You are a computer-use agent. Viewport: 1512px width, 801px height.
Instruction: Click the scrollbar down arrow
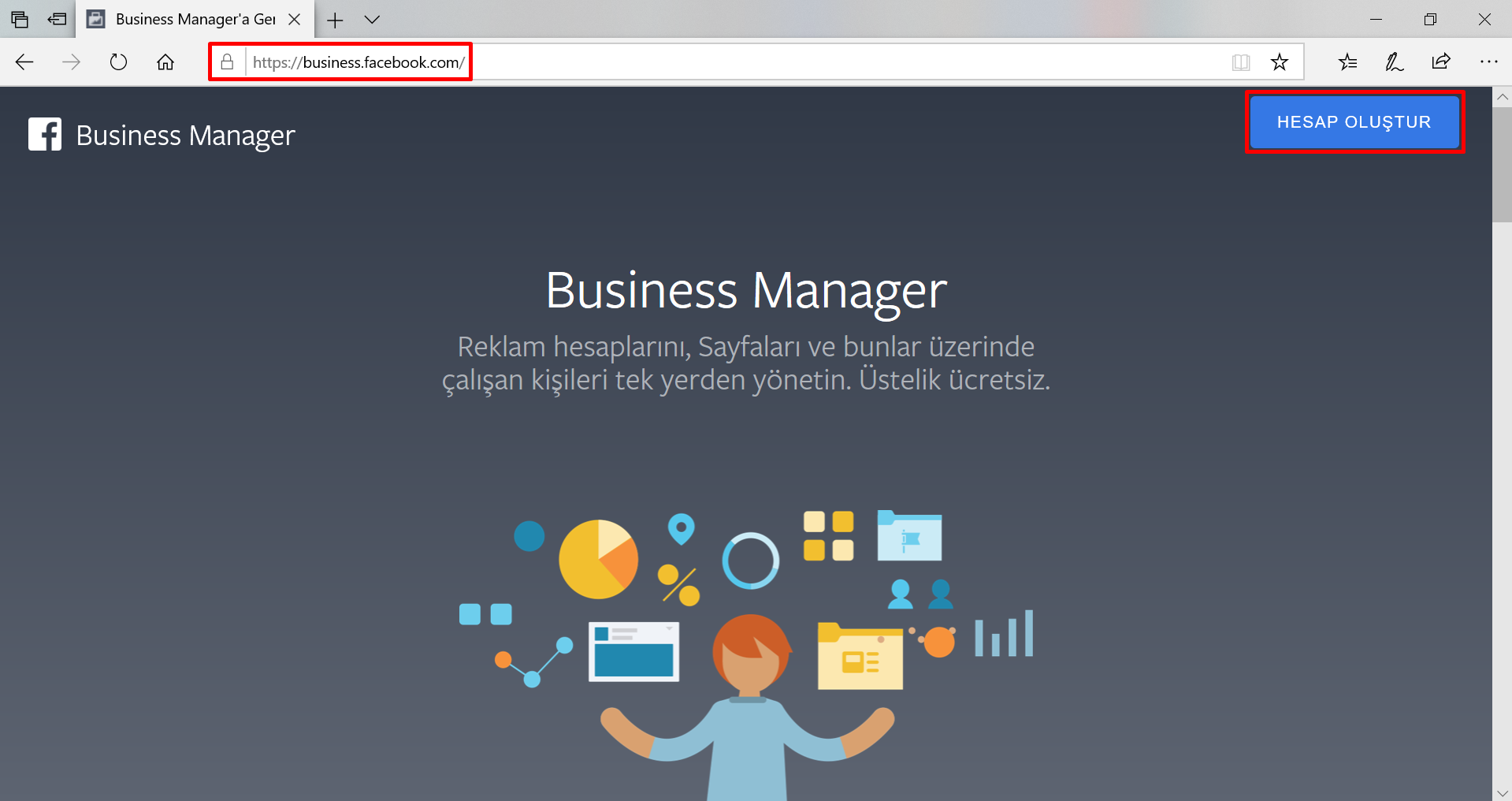pyautogui.click(x=1502, y=792)
